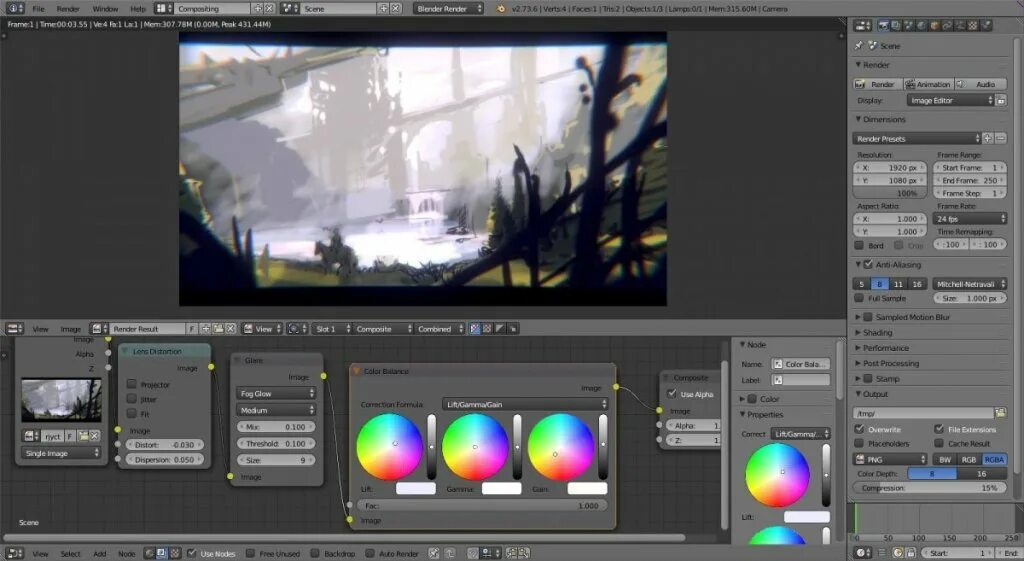The image size is (1024, 561).
Task: Toggle the Jitter checkbox in Lens Distortion
Action: 132,398
